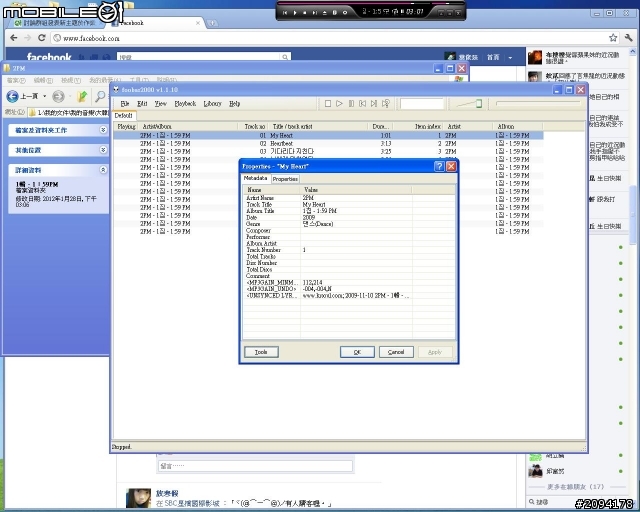Open the Back button dropdown arrow in Explorer
The image size is (640, 512).
point(44,96)
